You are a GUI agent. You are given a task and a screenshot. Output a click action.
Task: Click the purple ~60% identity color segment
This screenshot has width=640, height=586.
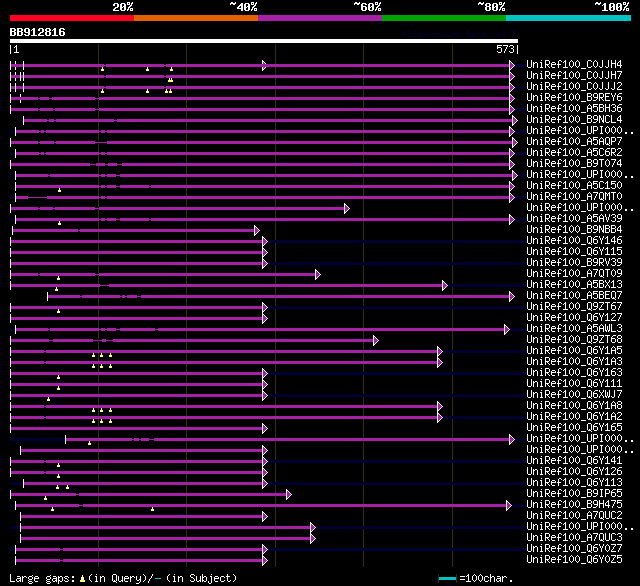(320, 18)
